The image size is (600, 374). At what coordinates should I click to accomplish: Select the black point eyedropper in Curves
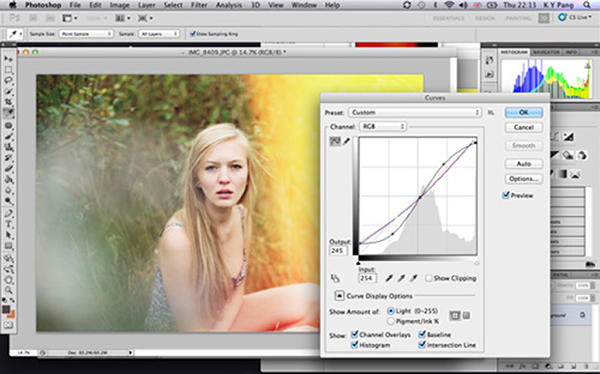click(389, 278)
